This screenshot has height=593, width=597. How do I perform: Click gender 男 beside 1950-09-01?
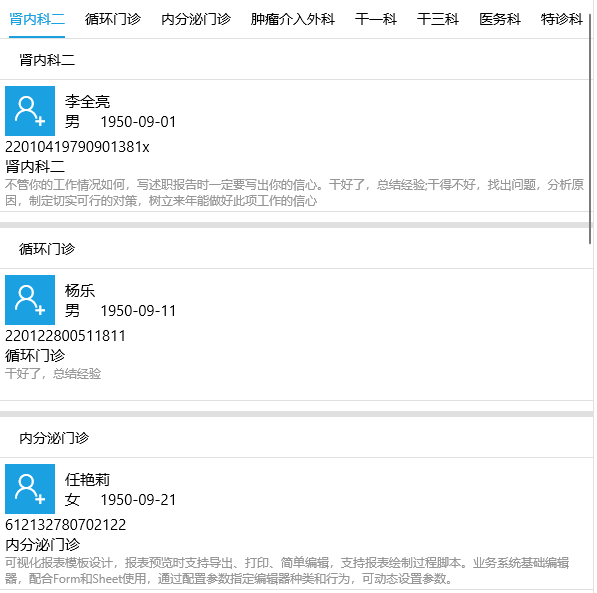coord(72,122)
